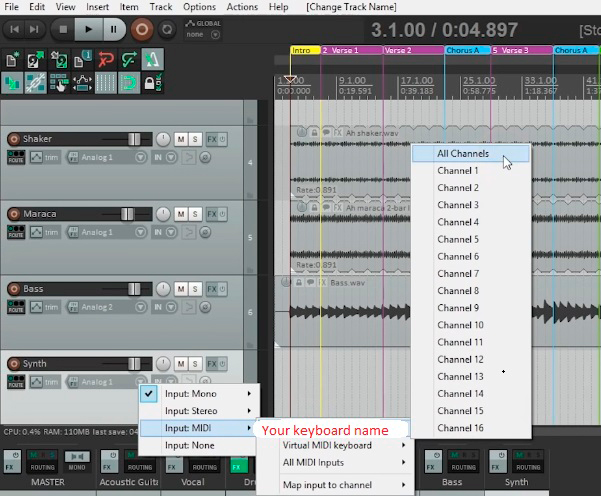This screenshot has height=496, width=601.
Task: Mute the Bass track
Action: (181, 289)
